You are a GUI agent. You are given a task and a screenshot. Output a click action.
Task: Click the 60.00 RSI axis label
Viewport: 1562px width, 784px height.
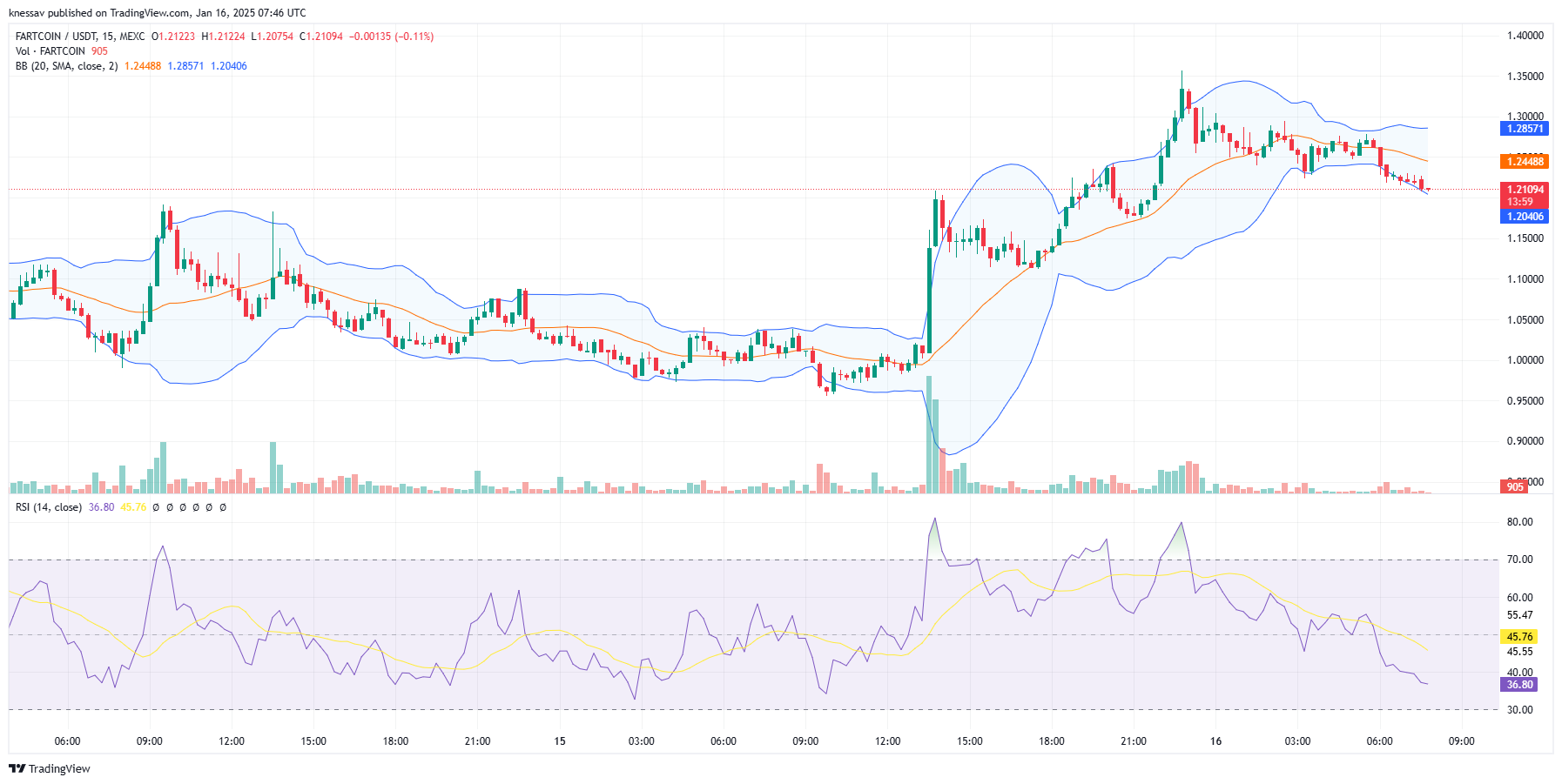click(1520, 598)
